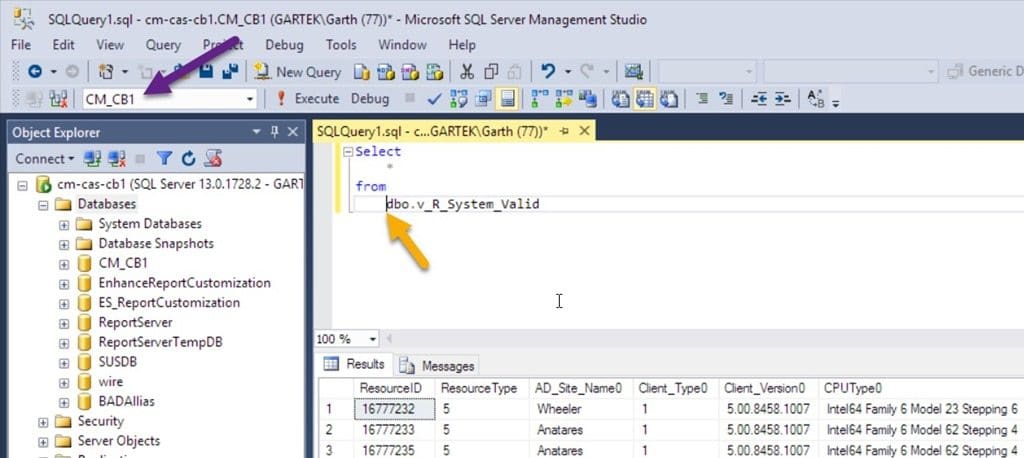Switch to the Results tab
Viewport: 1024px width, 458px height.
tap(355, 364)
